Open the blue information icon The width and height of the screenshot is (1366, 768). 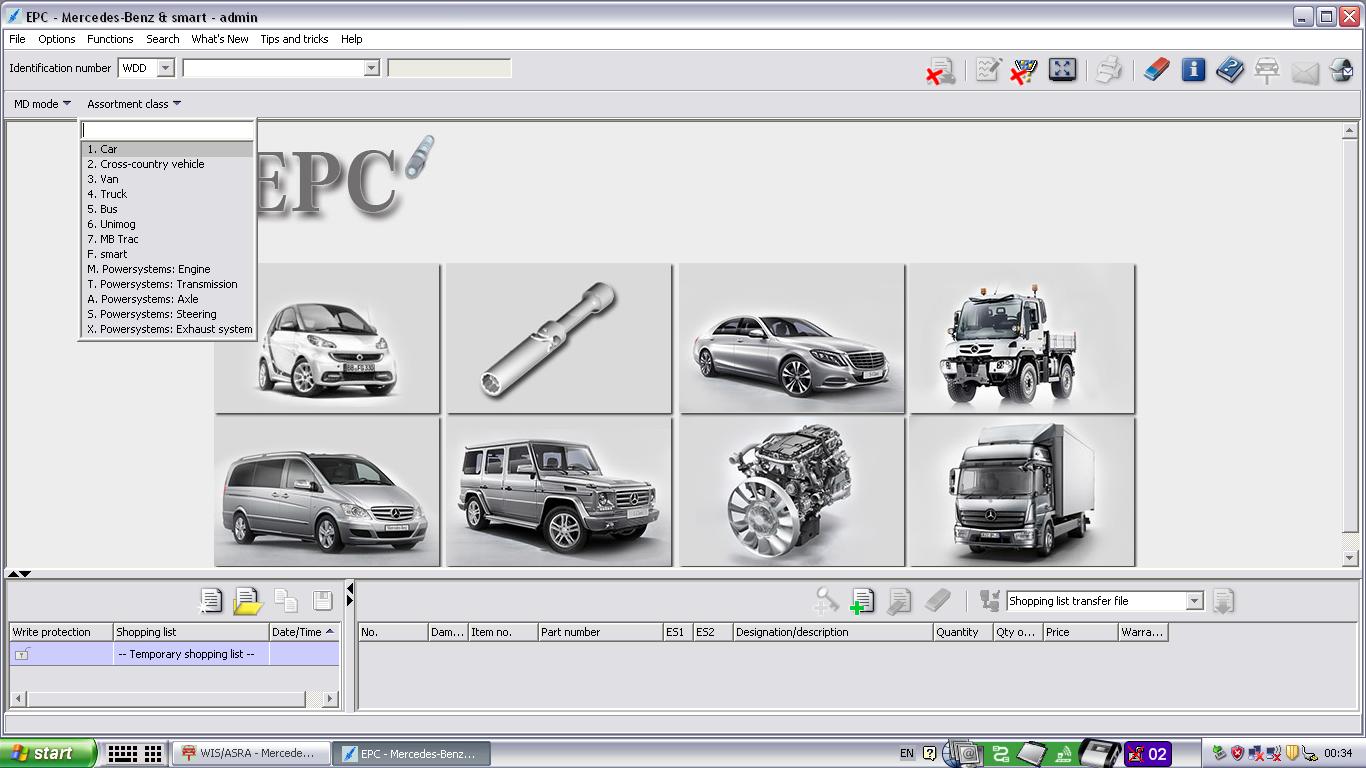click(1193, 69)
